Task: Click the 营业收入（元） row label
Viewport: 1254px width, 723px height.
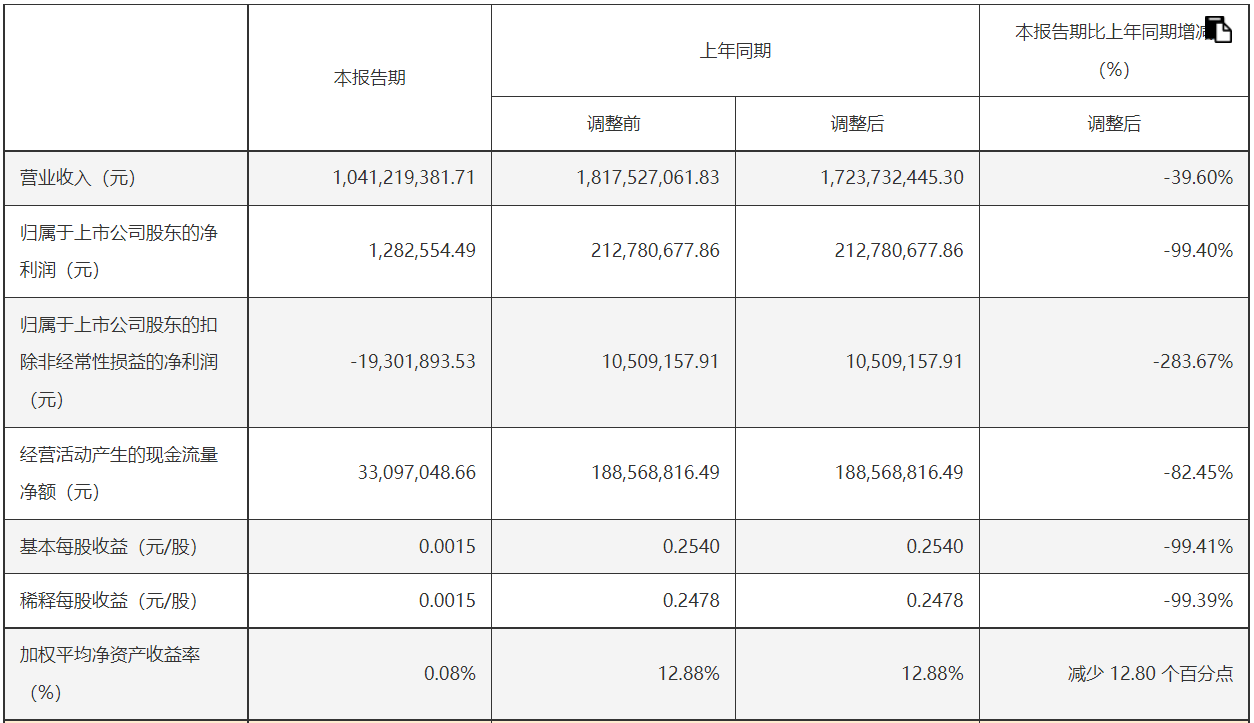Action: pos(78,178)
